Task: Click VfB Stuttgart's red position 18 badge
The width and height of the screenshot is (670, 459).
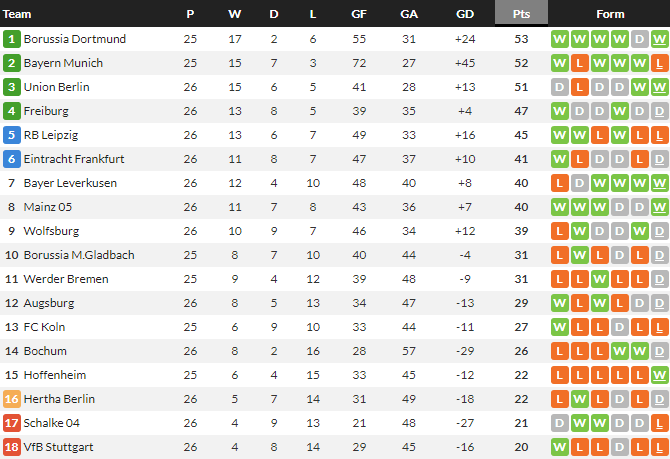Action: [x=12, y=447]
